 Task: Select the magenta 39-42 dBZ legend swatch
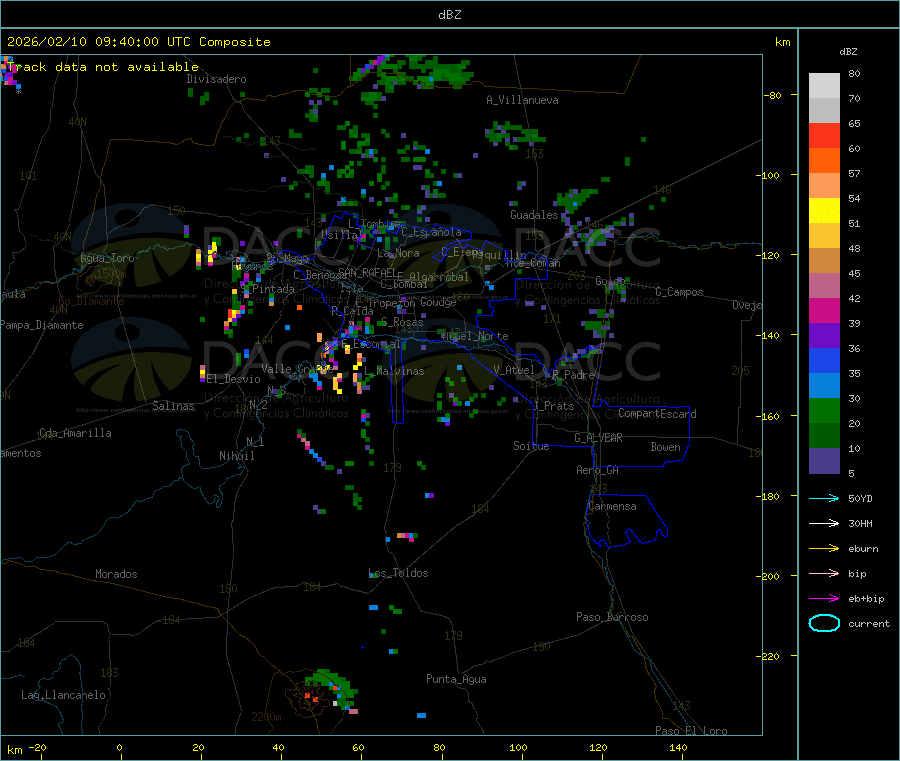(x=824, y=310)
